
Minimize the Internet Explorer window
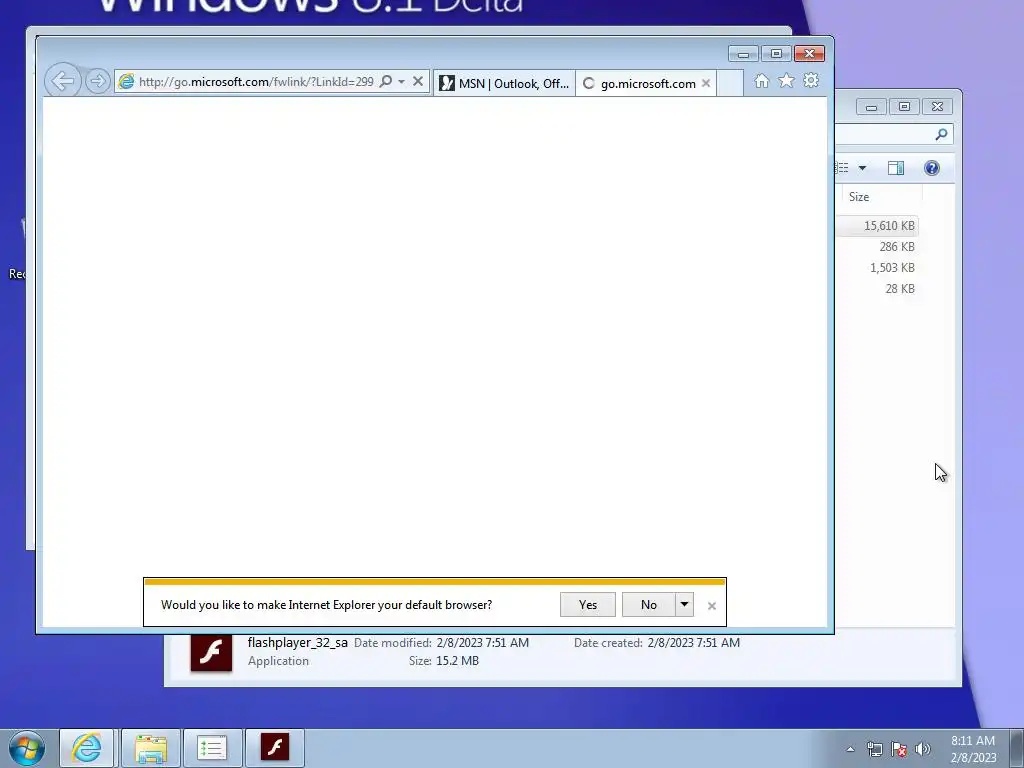pyautogui.click(x=743, y=54)
